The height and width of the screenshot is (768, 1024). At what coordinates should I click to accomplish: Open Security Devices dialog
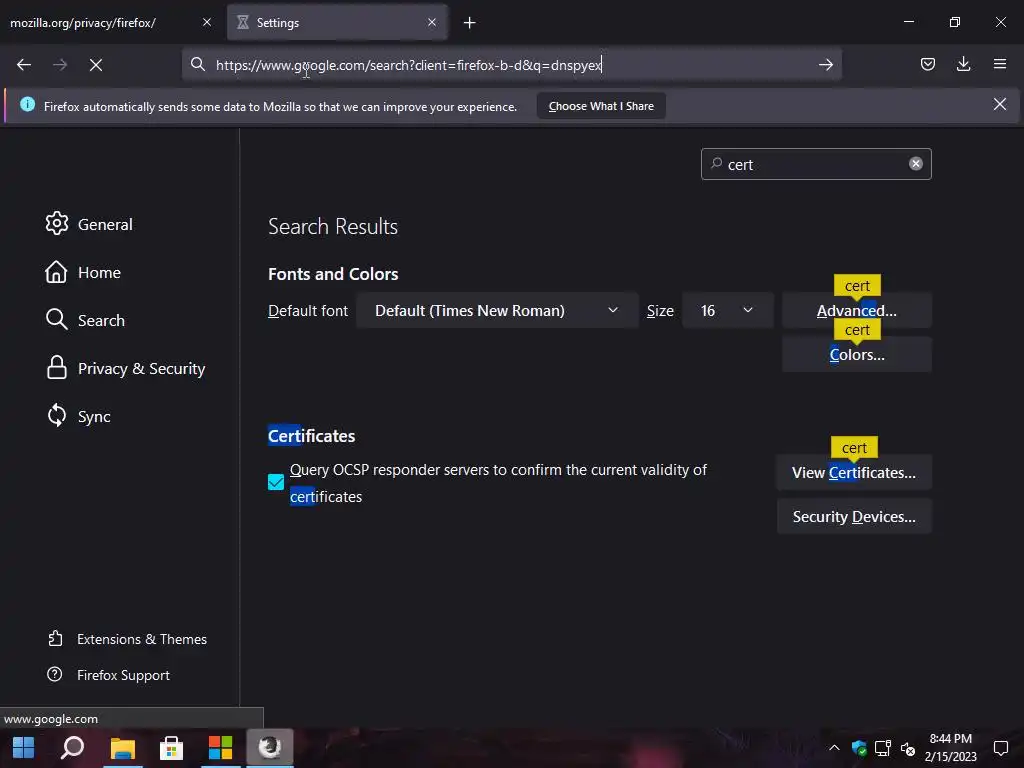coord(854,517)
